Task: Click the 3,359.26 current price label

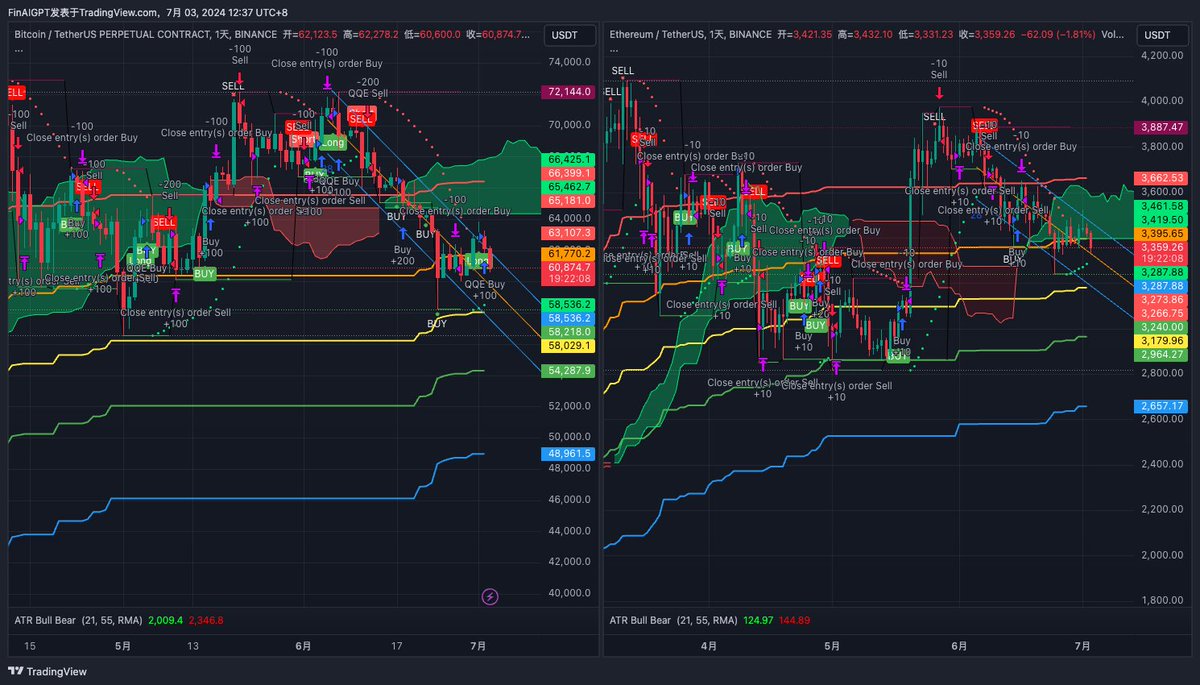Action: (1160, 247)
